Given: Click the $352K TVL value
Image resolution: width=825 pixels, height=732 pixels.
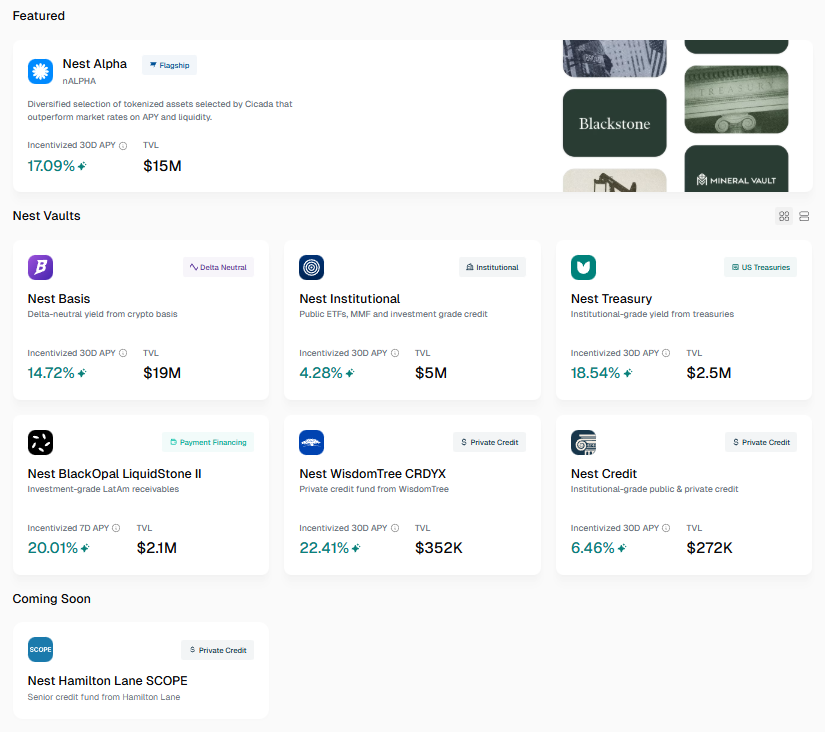Looking at the screenshot, I should (x=439, y=548).
